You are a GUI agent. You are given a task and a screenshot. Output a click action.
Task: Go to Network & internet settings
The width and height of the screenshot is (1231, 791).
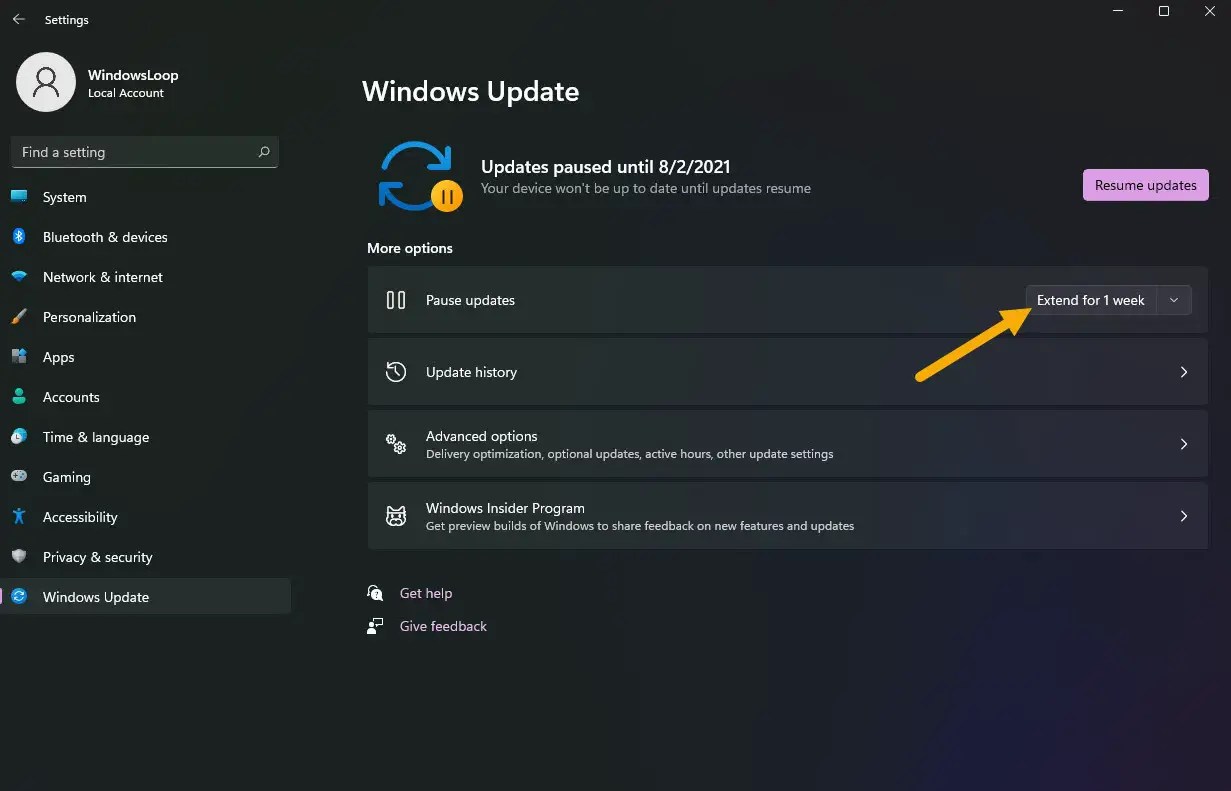coord(146,277)
